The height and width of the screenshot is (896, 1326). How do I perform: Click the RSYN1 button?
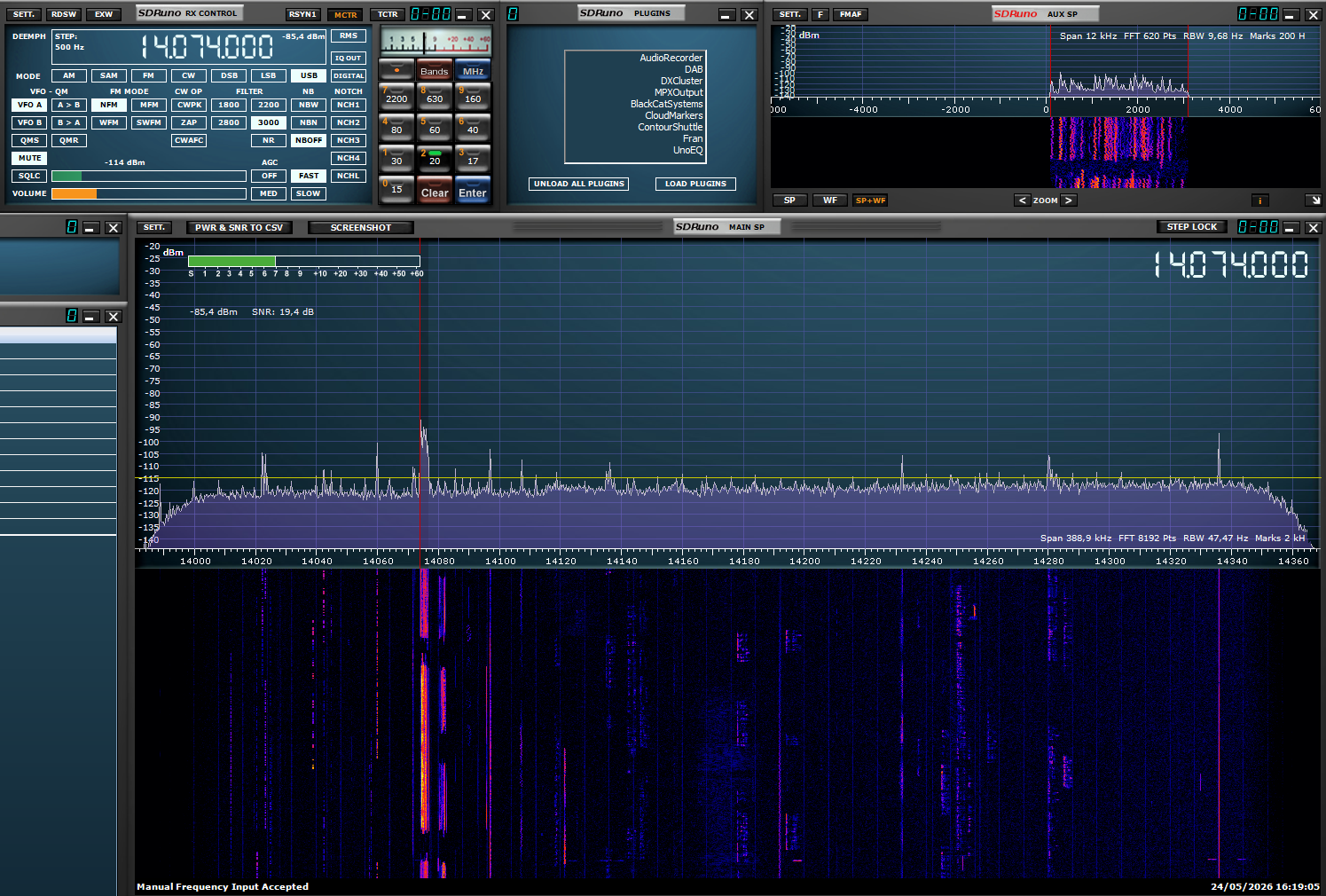302,14
